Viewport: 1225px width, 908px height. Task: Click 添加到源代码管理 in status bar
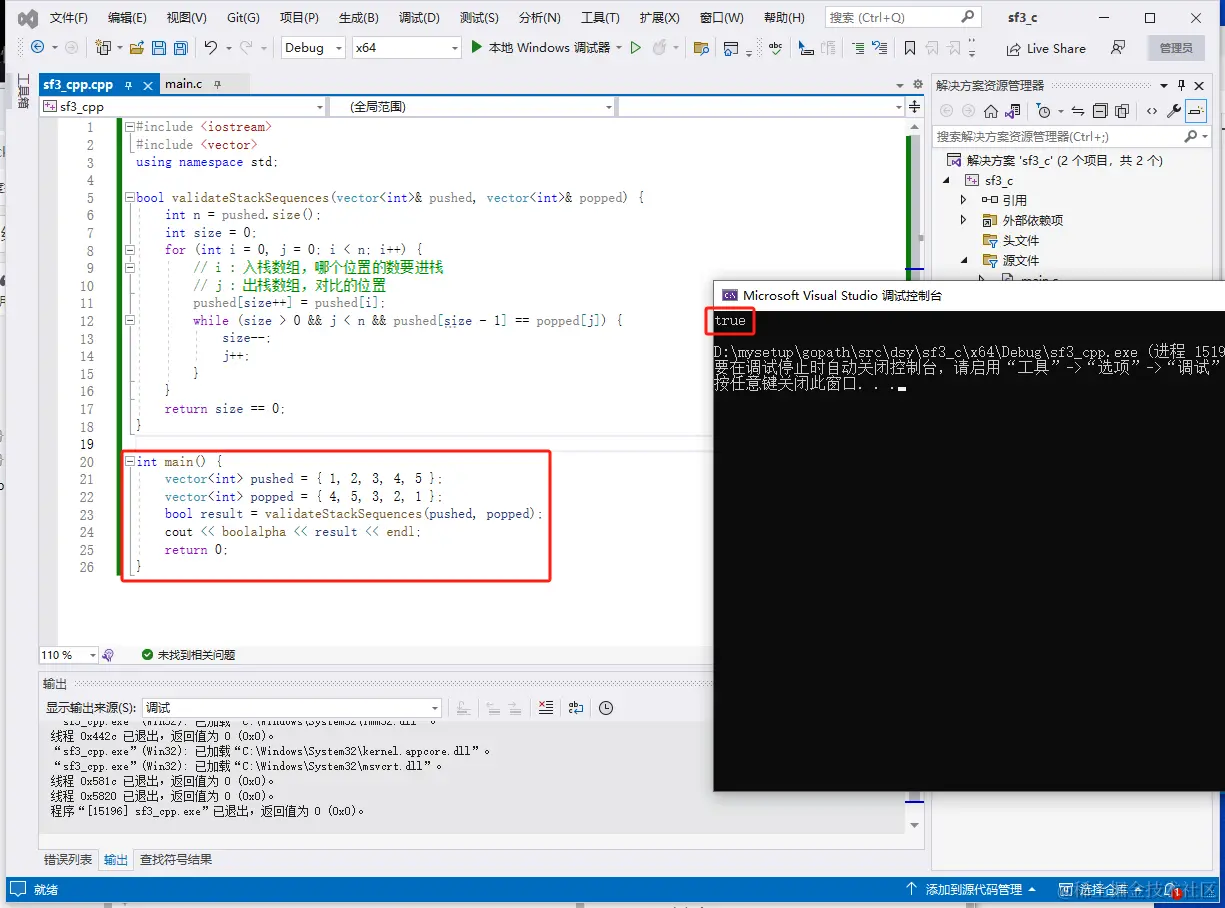pyautogui.click(x=972, y=889)
